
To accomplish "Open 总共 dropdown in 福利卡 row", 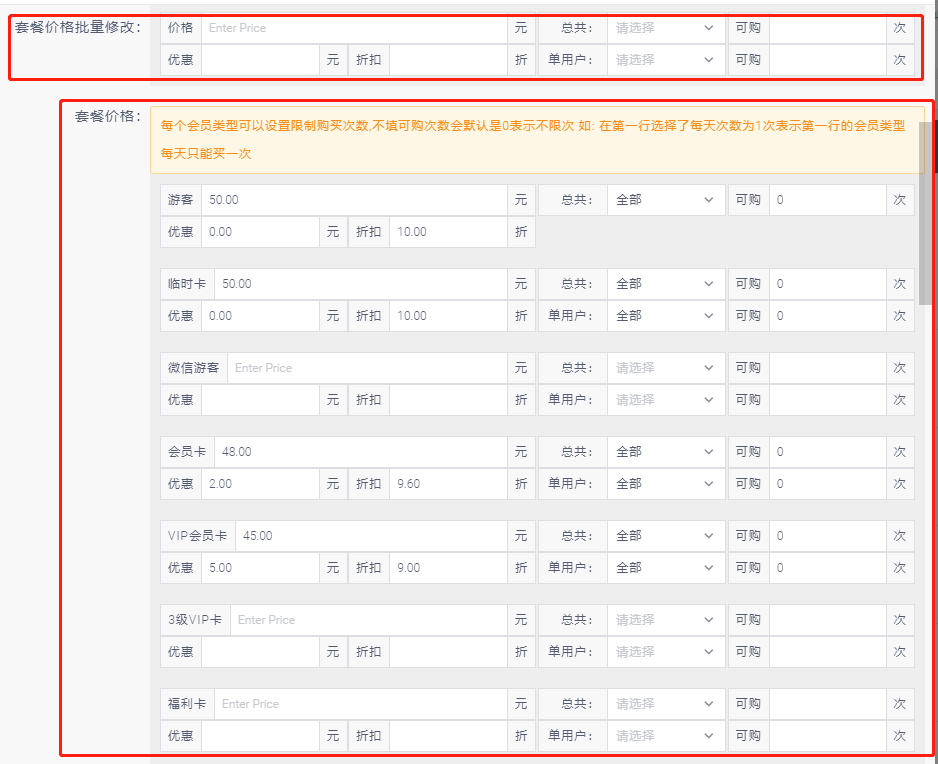I will pos(666,704).
